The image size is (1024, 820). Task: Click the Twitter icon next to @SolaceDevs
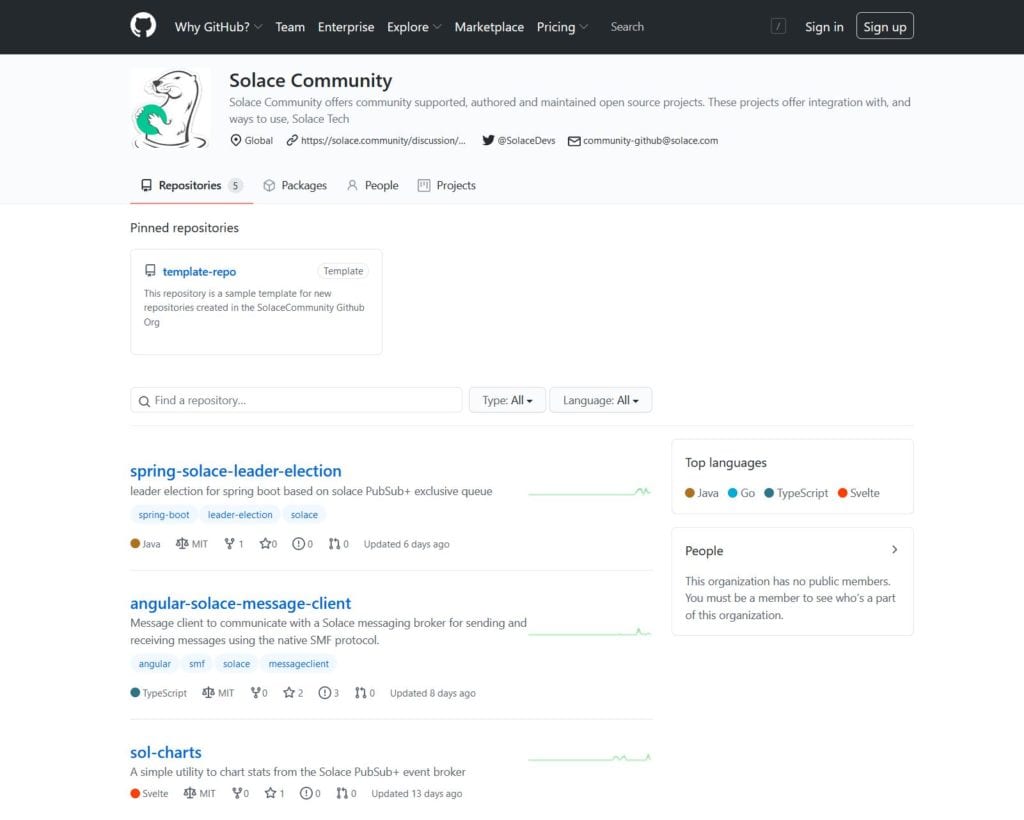487,140
